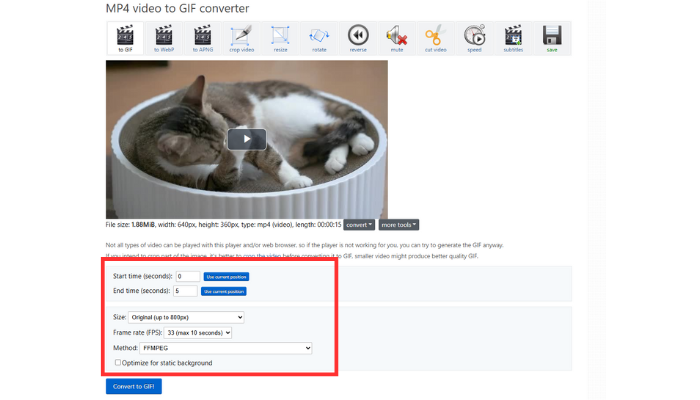The height and width of the screenshot is (400, 700).
Task: Use current position for End time
Action: (x=224, y=292)
